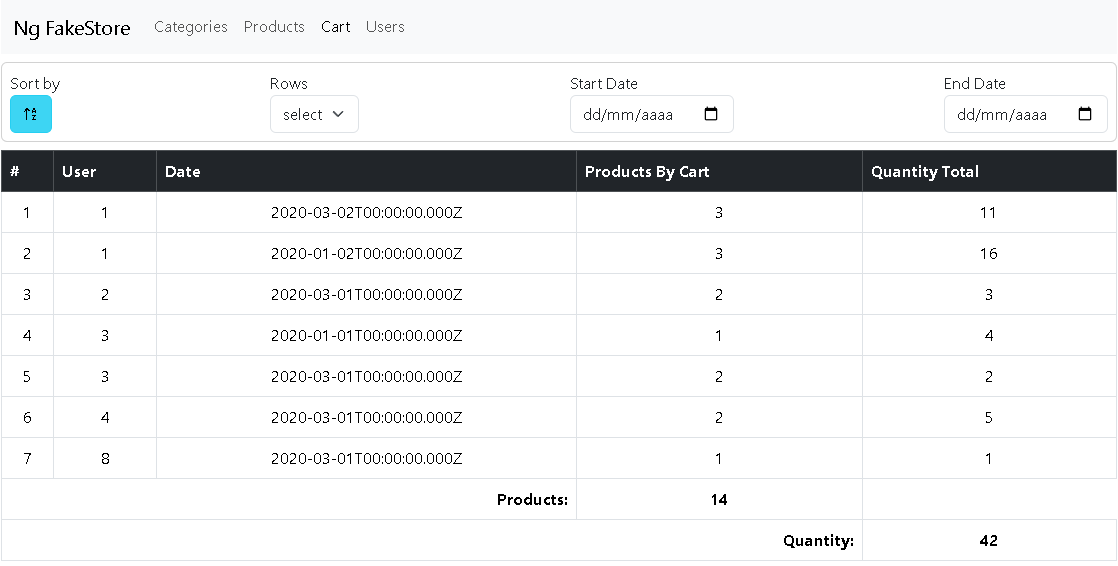Expand the Rows select dropdown
This screenshot has height=566, width=1118.
314,114
